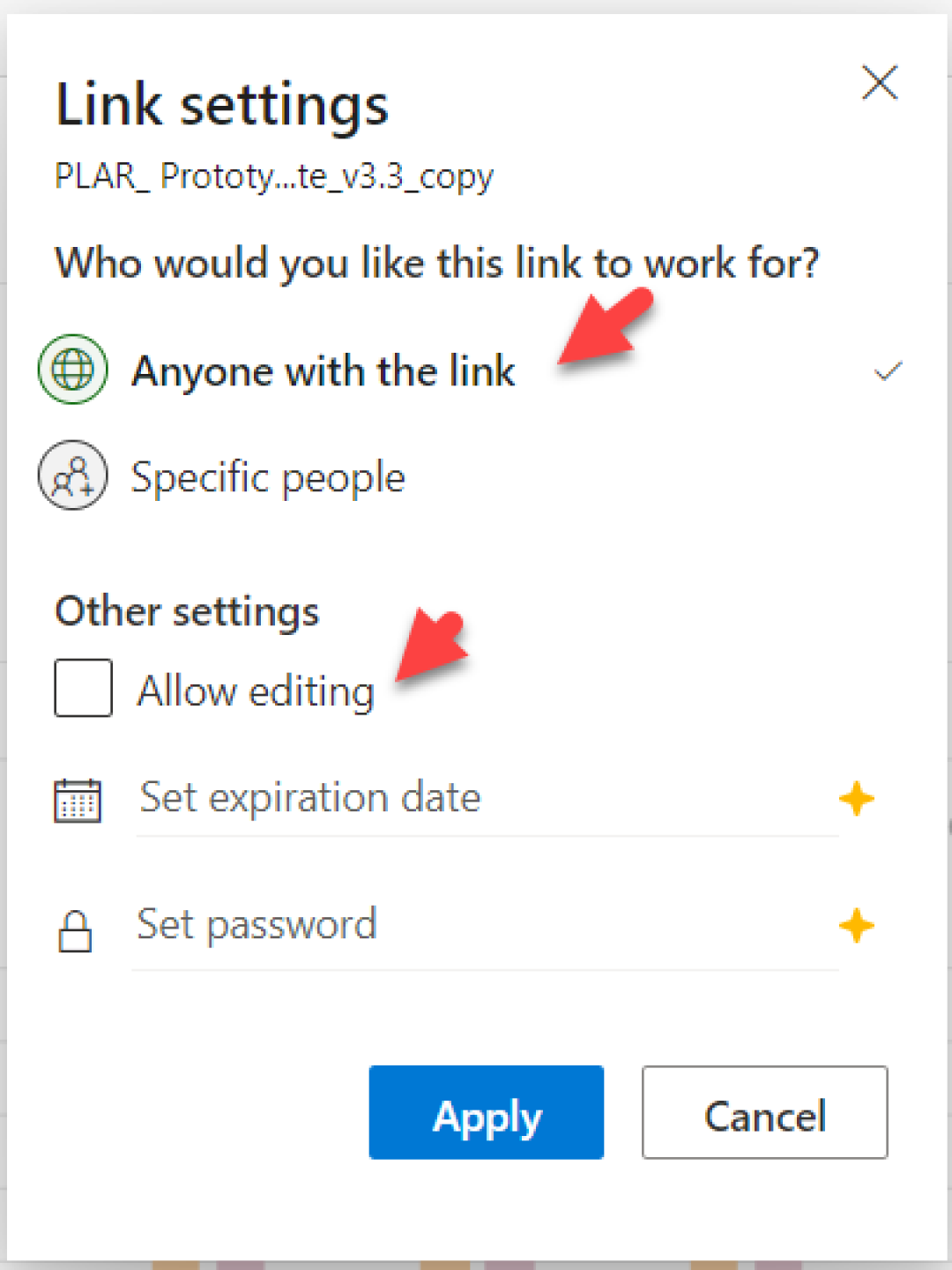Cancel the link settings changes
Viewport: 952px width, 1270px height.
tap(764, 1113)
